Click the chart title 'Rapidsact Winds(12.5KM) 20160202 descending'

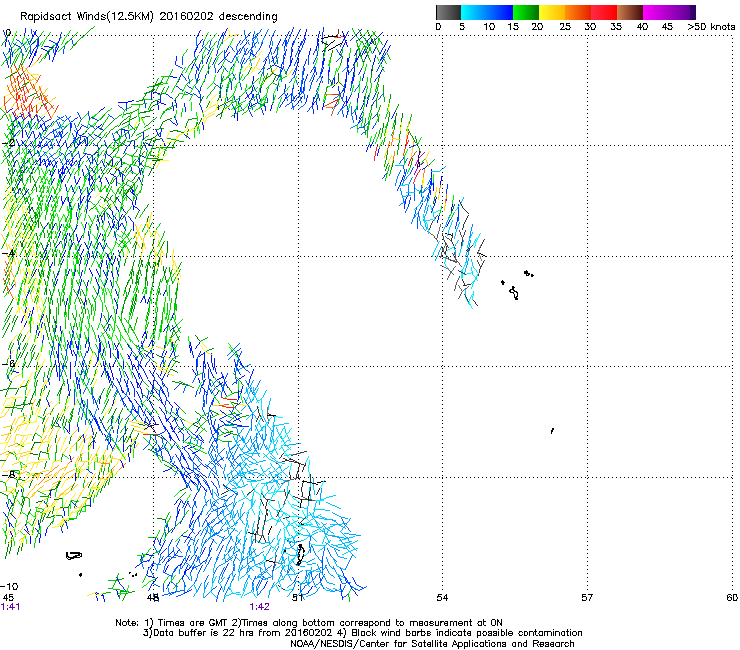click(x=149, y=16)
